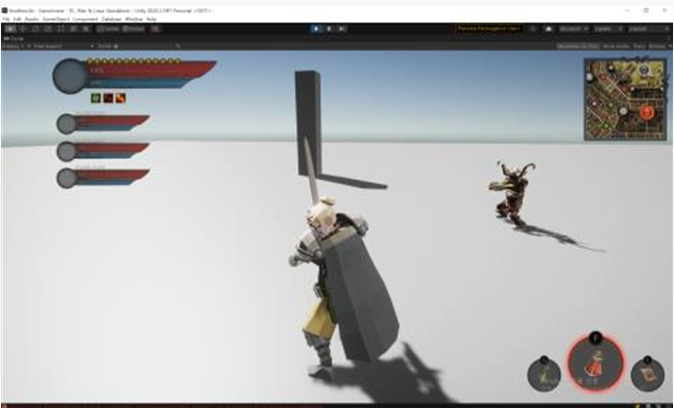Open the Display 1 dropdown
The height and width of the screenshot is (408, 674).
point(14,46)
